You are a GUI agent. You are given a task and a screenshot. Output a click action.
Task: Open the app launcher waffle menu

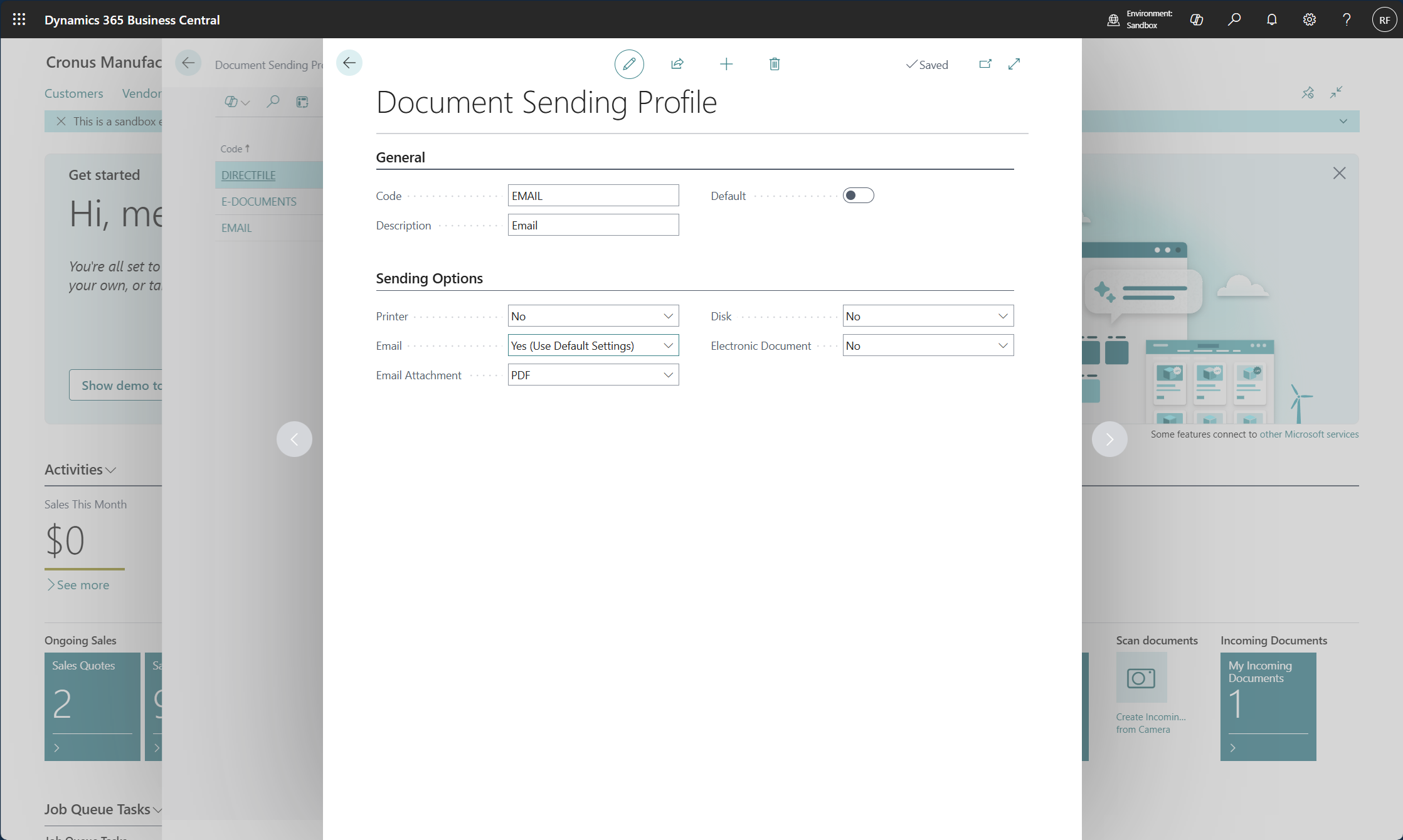pyautogui.click(x=19, y=19)
